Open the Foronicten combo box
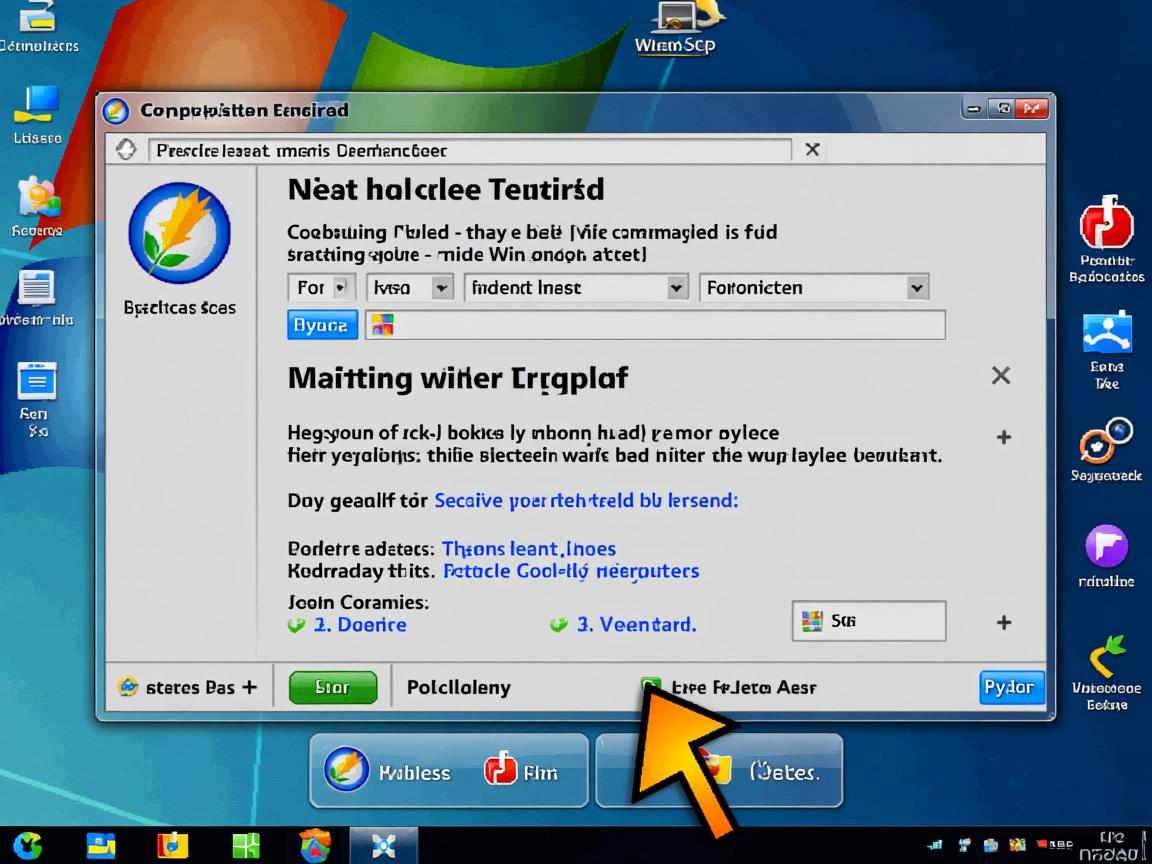This screenshot has height=864, width=1152. click(x=813, y=288)
